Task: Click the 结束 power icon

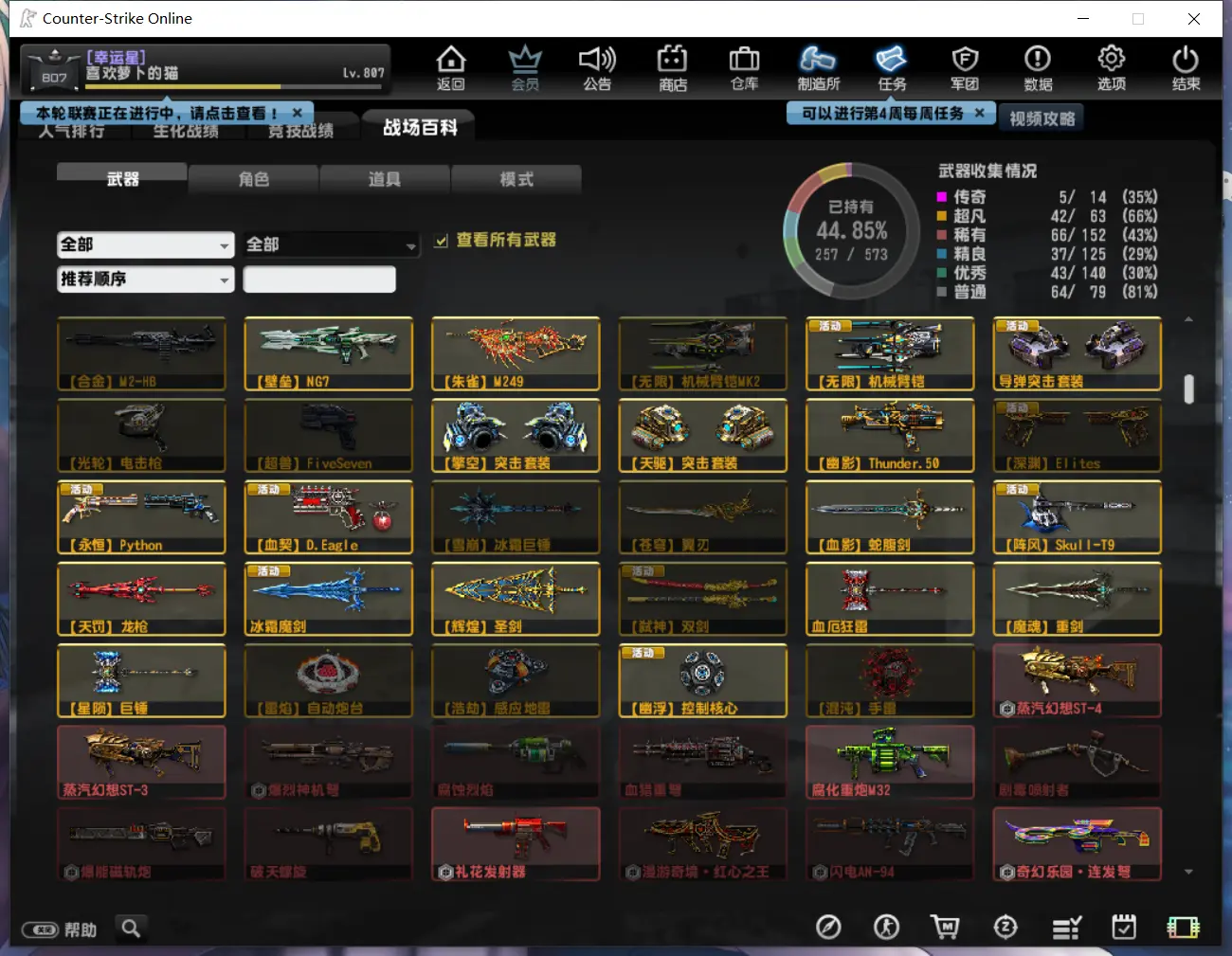Action: coord(1186,68)
